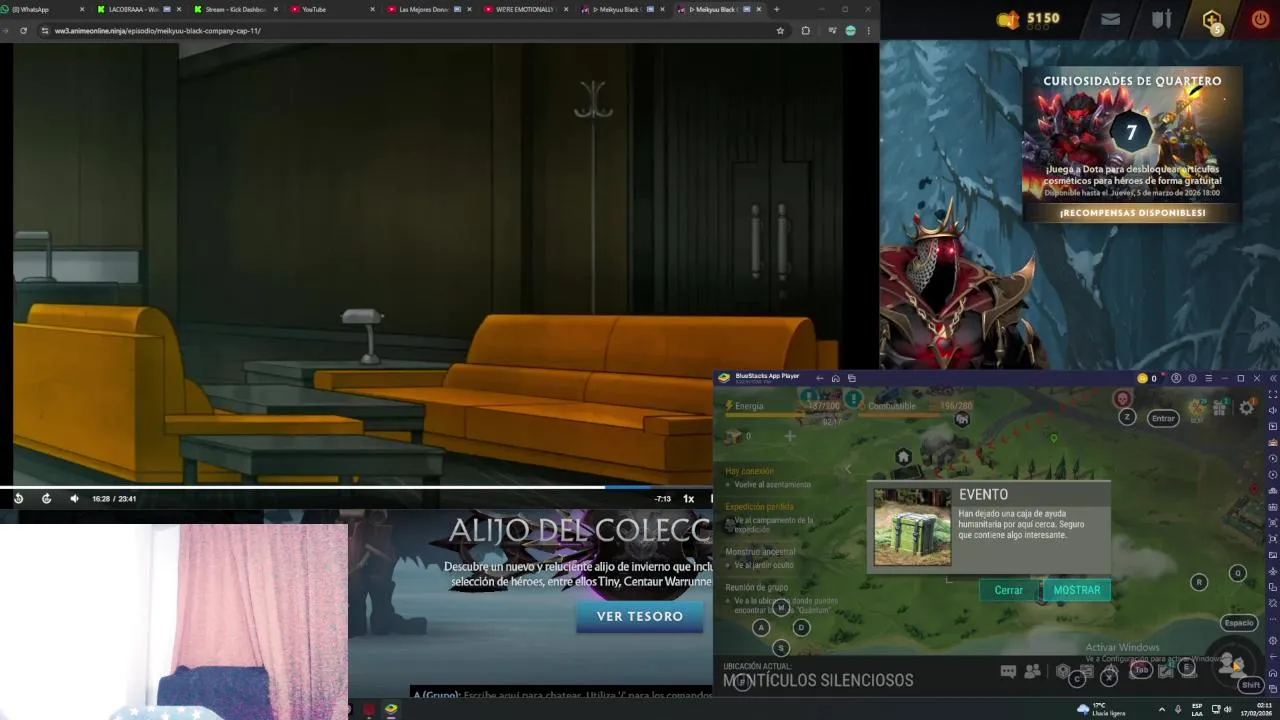
Task: Switch to the LACOBRAAA browser tab
Action: 138,9
